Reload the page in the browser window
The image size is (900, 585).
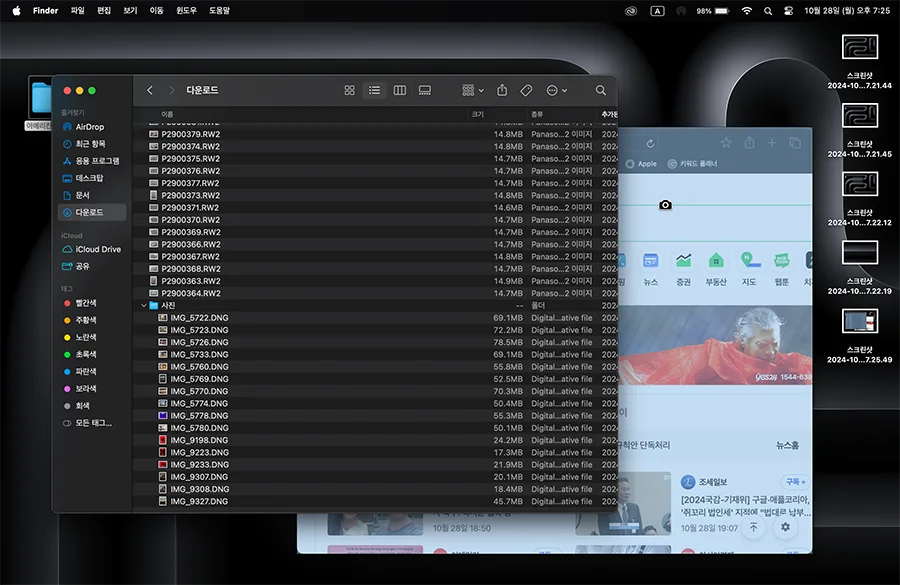(650, 144)
